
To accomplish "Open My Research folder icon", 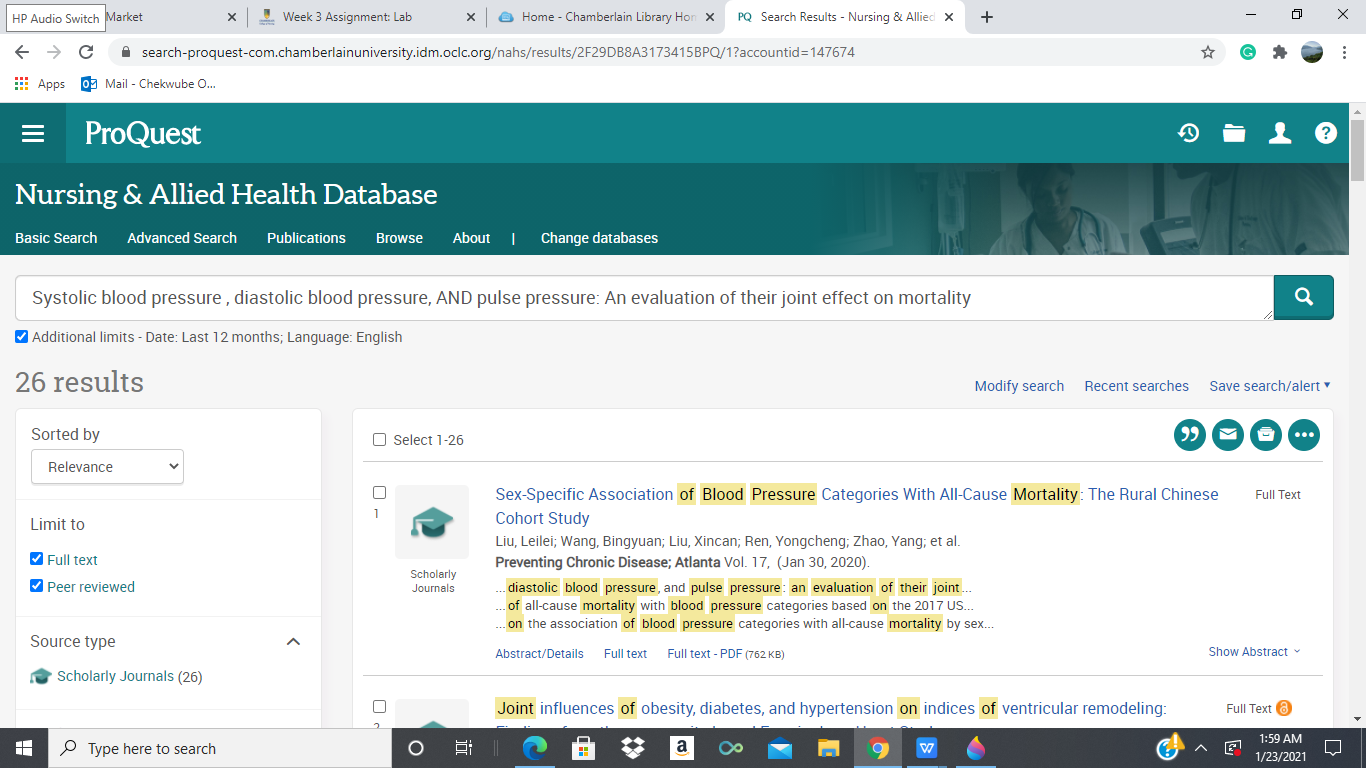I will click(1234, 133).
